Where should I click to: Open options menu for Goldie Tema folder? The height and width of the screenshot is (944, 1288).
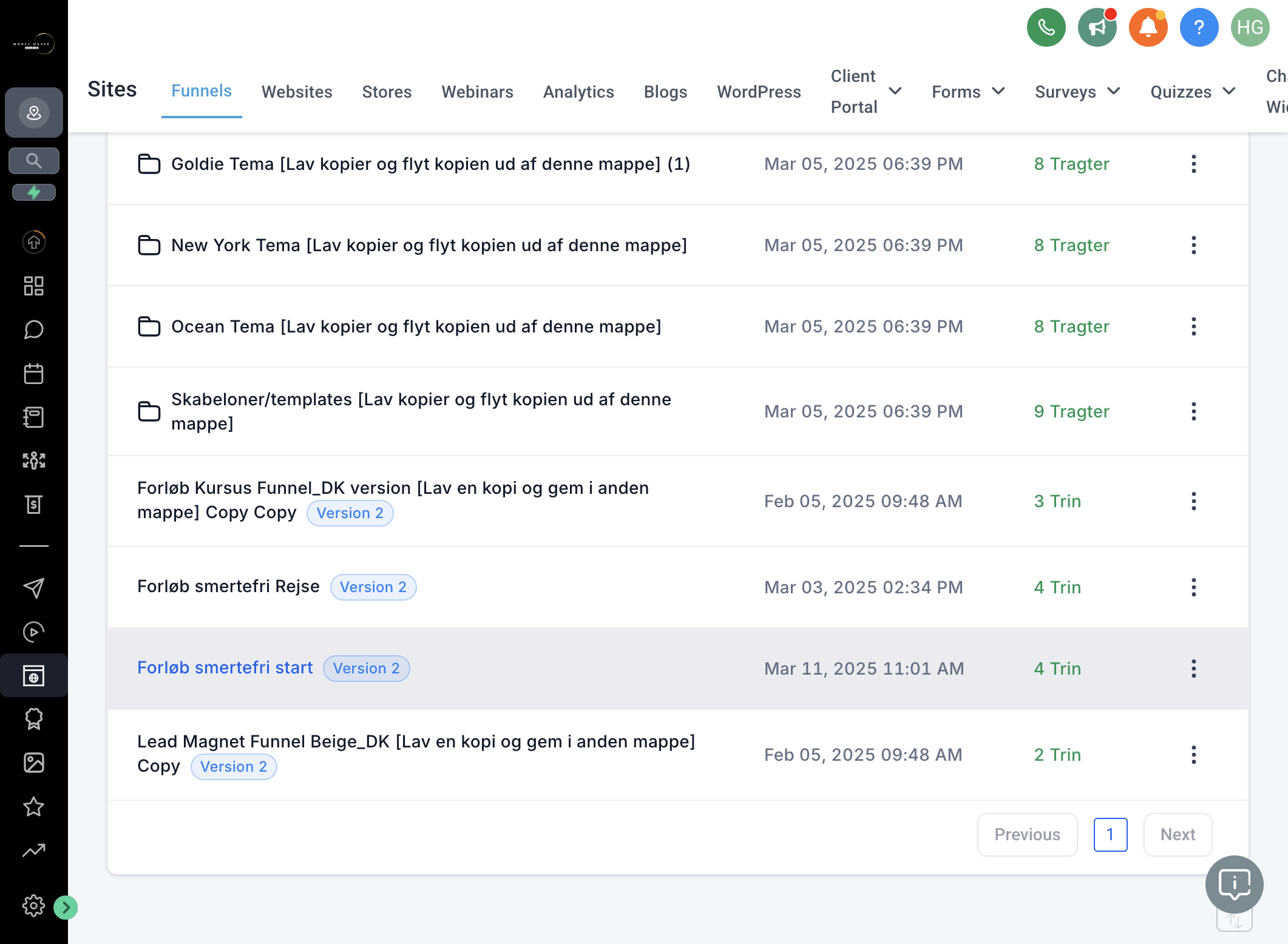coord(1193,164)
